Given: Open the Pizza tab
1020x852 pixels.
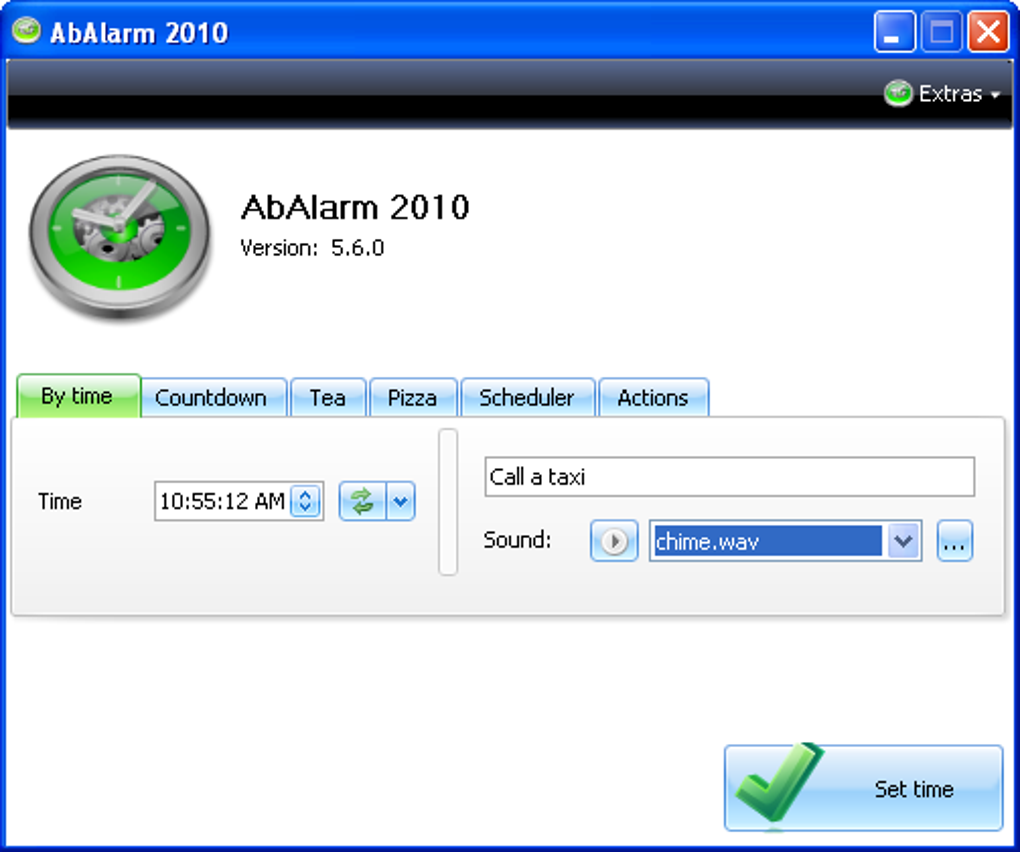Looking at the screenshot, I should tap(412, 397).
